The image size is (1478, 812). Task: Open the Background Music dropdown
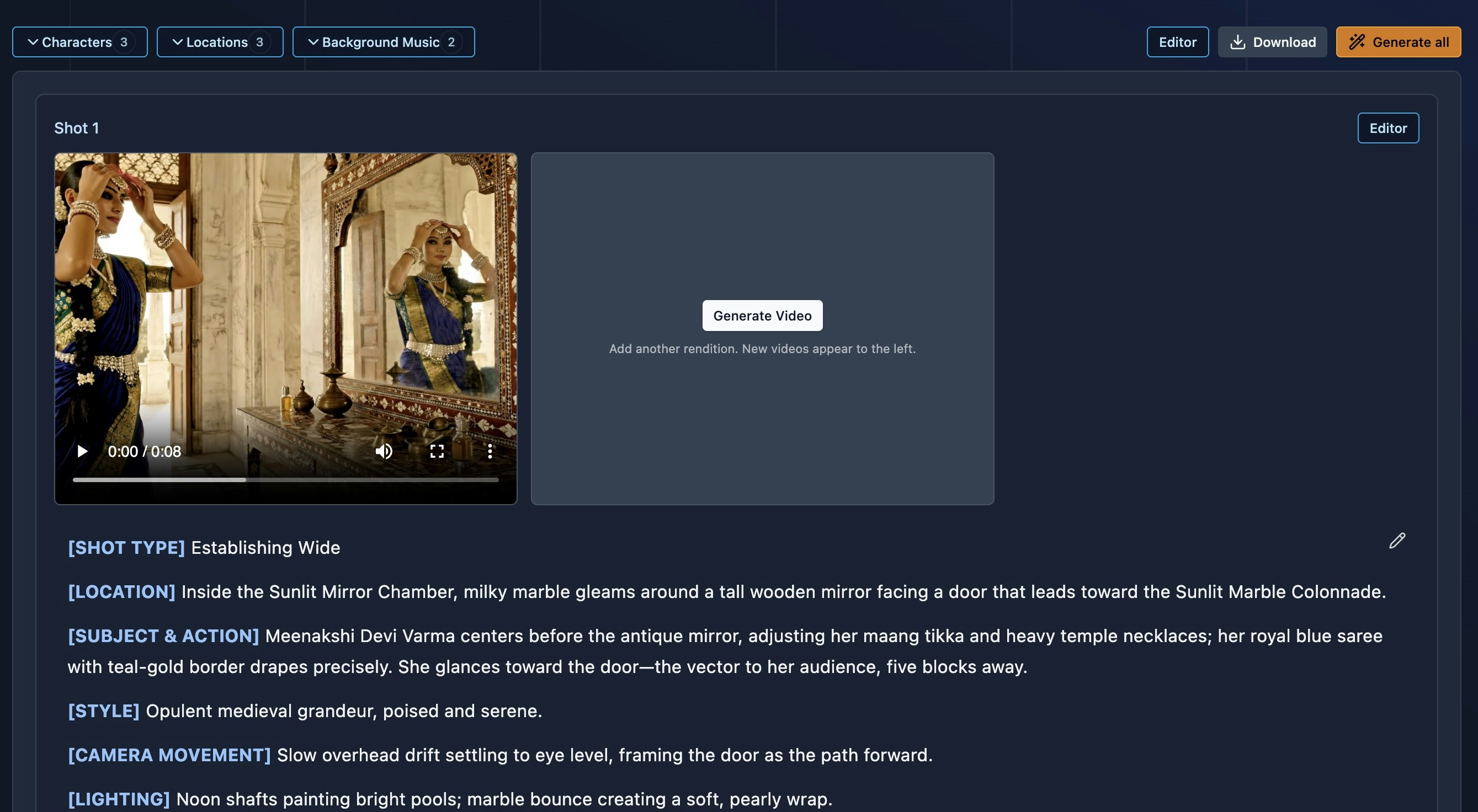383,41
